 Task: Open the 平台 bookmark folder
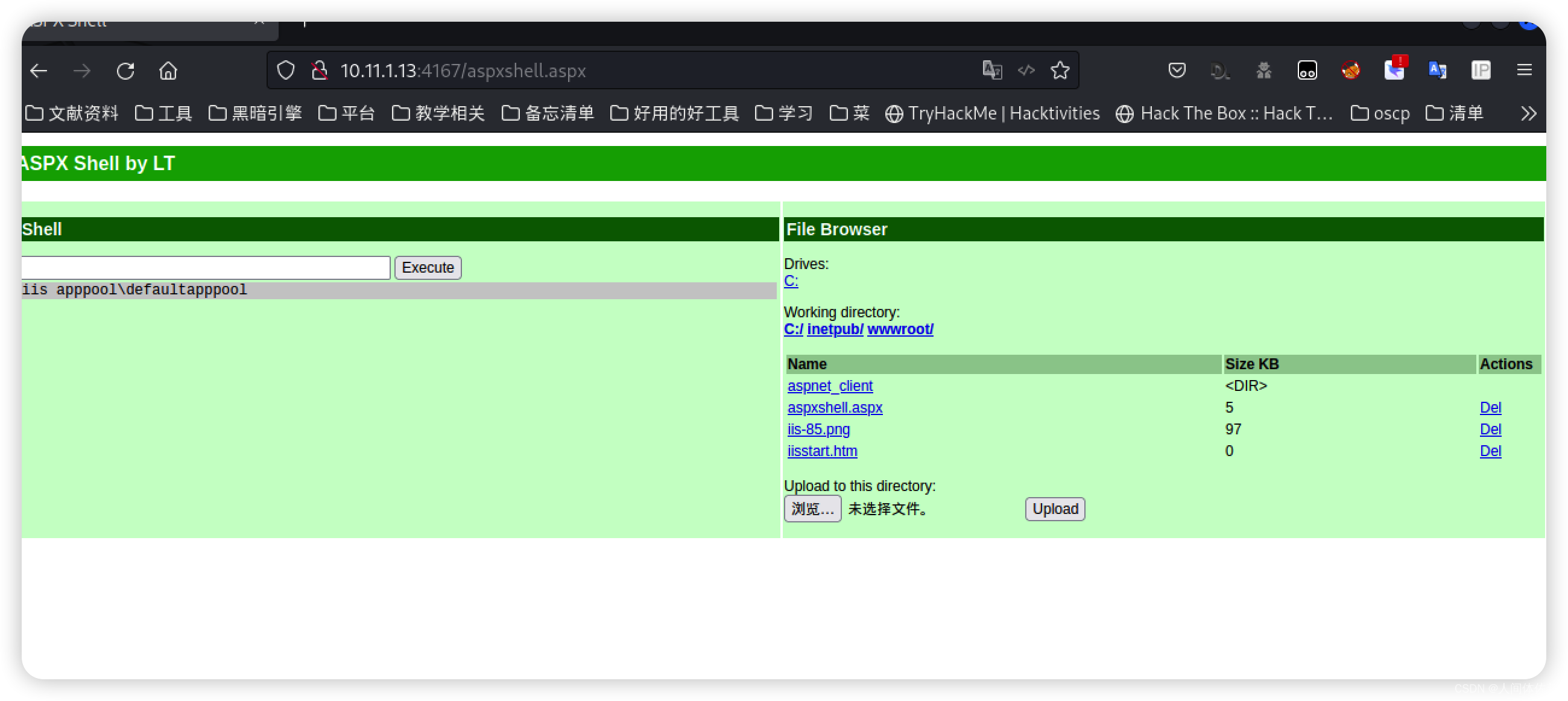pos(346,113)
